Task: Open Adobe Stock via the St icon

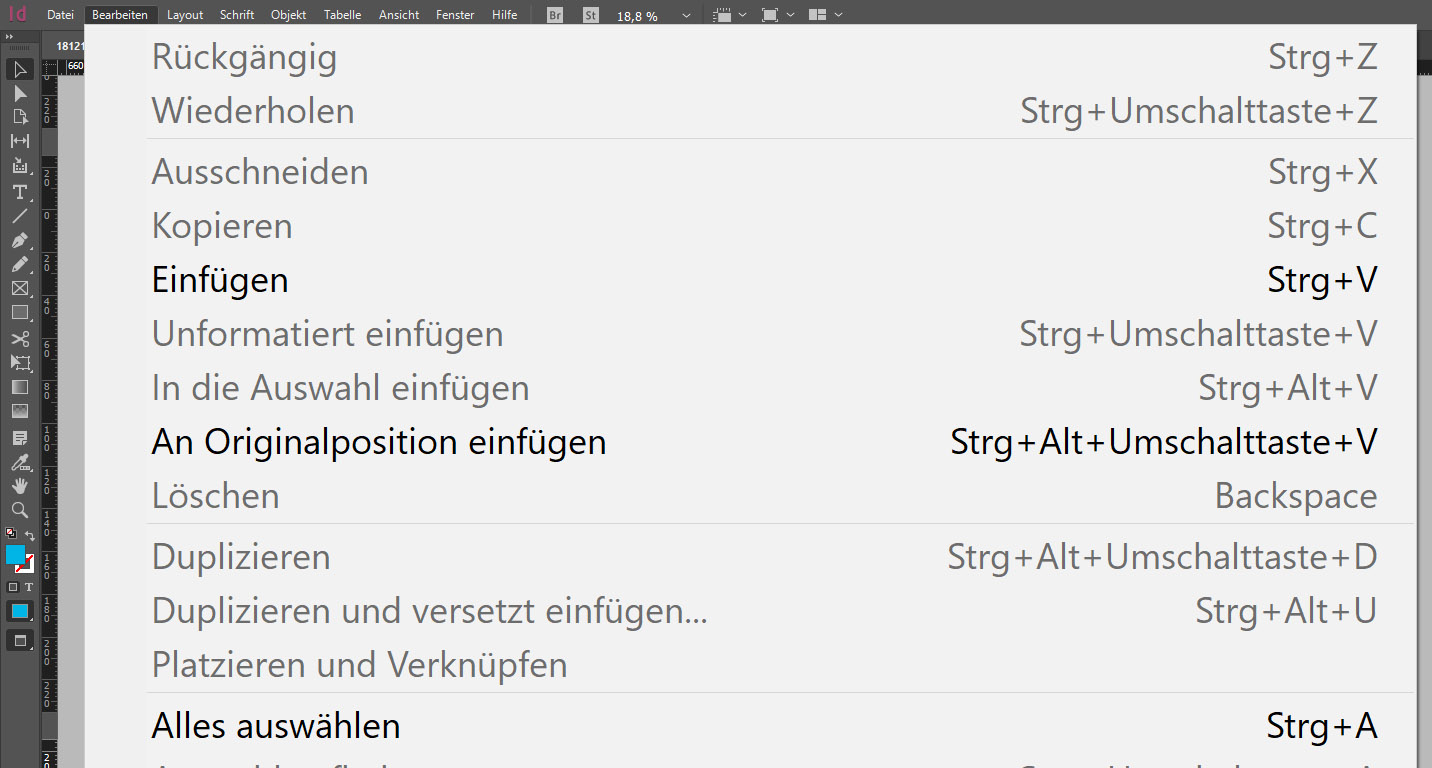Action: point(591,15)
